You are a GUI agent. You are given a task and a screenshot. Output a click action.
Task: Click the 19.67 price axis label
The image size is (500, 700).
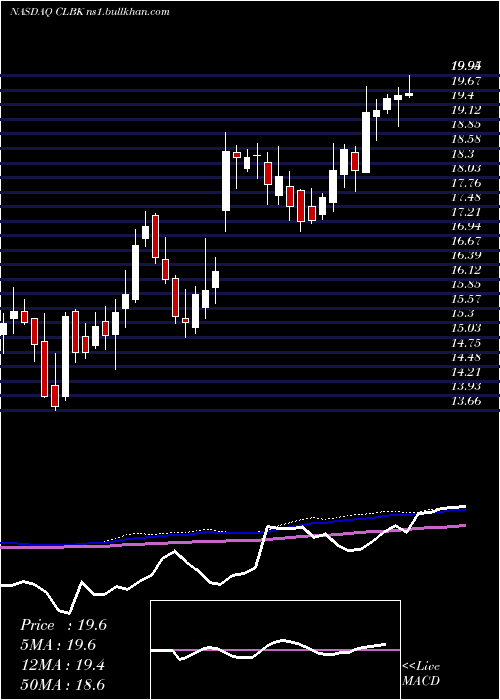coord(466,81)
